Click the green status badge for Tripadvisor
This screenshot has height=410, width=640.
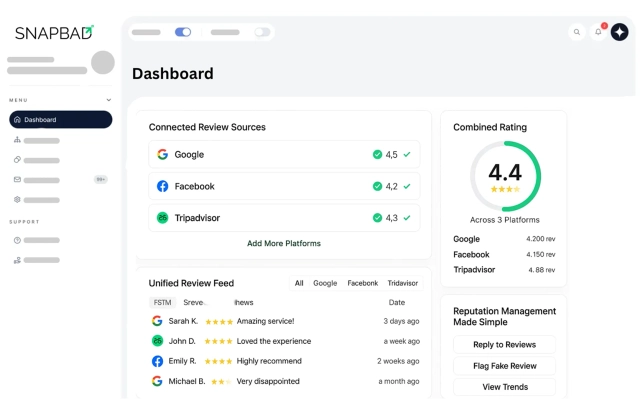pyautogui.click(x=377, y=217)
